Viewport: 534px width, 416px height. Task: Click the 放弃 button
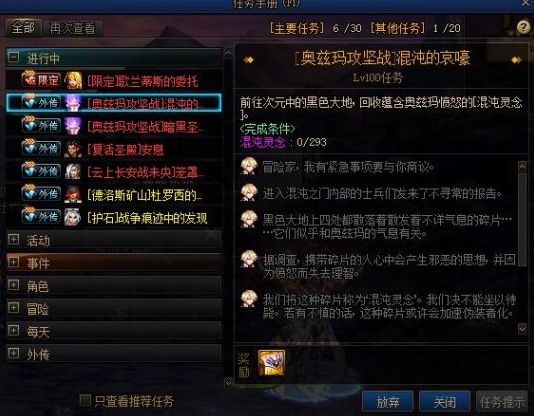388,402
